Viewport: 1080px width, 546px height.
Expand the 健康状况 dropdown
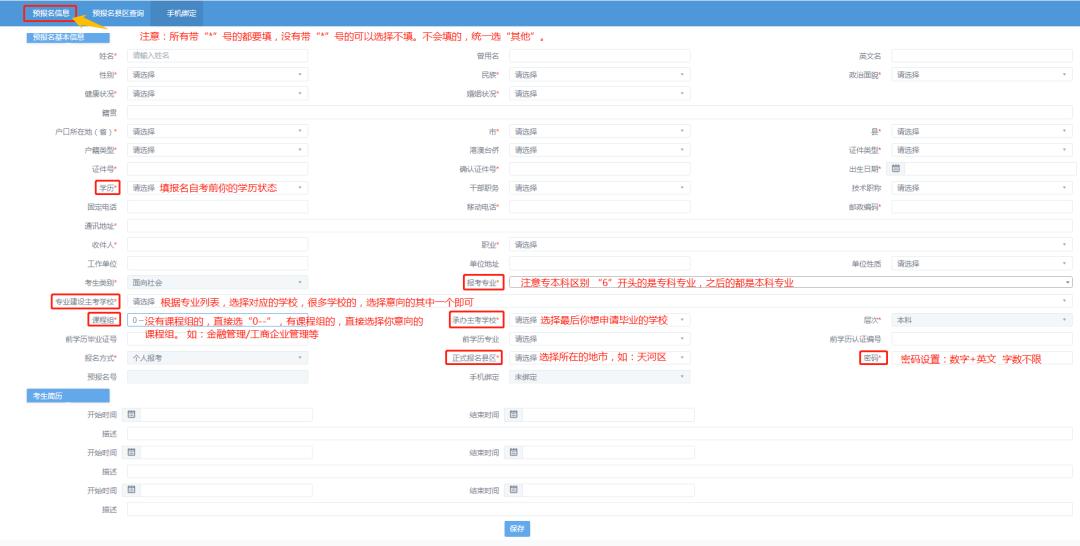coord(217,94)
